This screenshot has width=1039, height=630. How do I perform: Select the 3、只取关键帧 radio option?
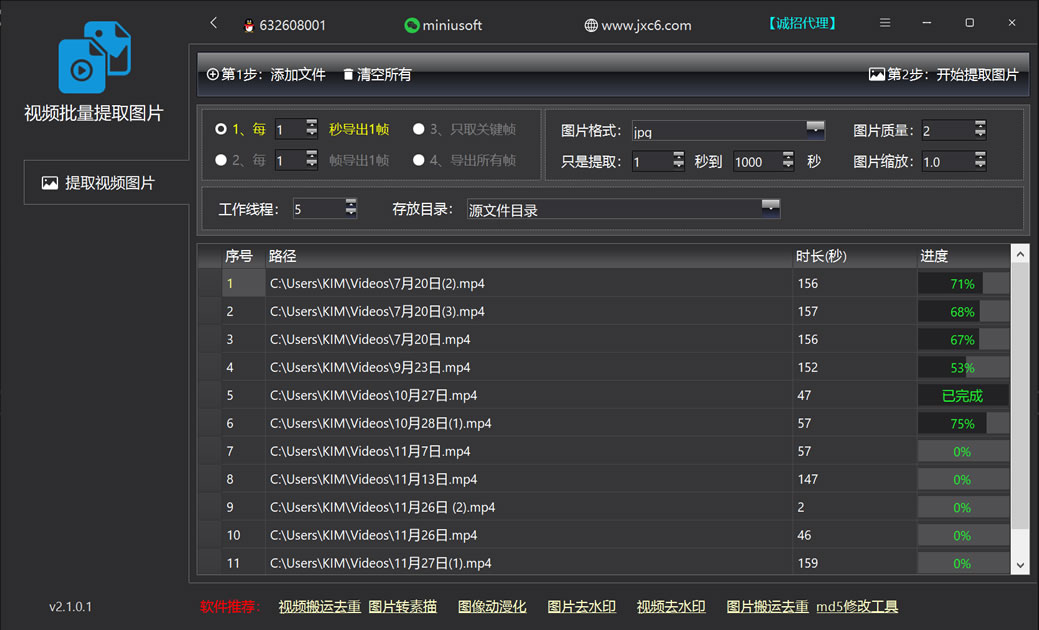point(420,128)
